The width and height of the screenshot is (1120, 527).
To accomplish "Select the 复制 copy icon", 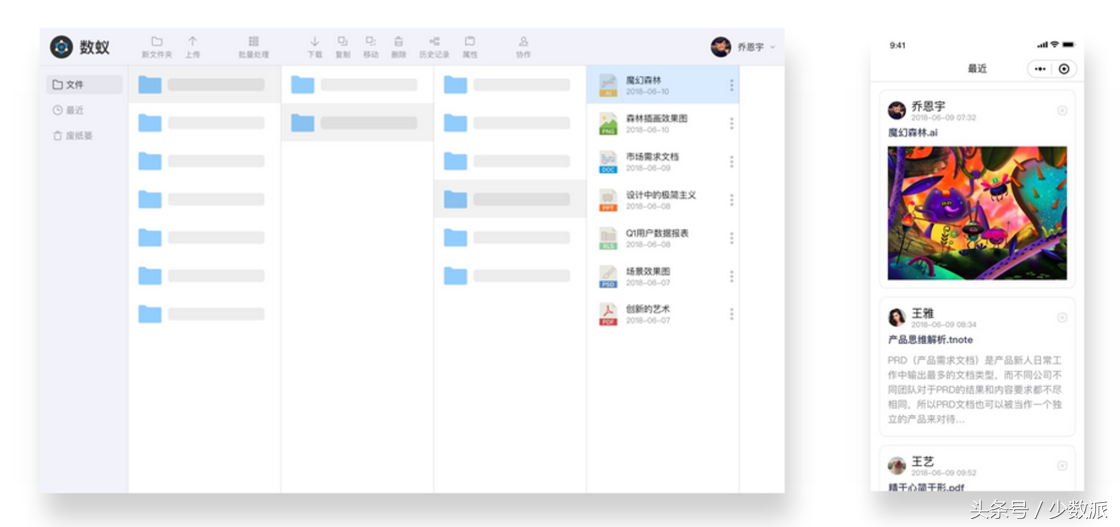I will (342, 41).
